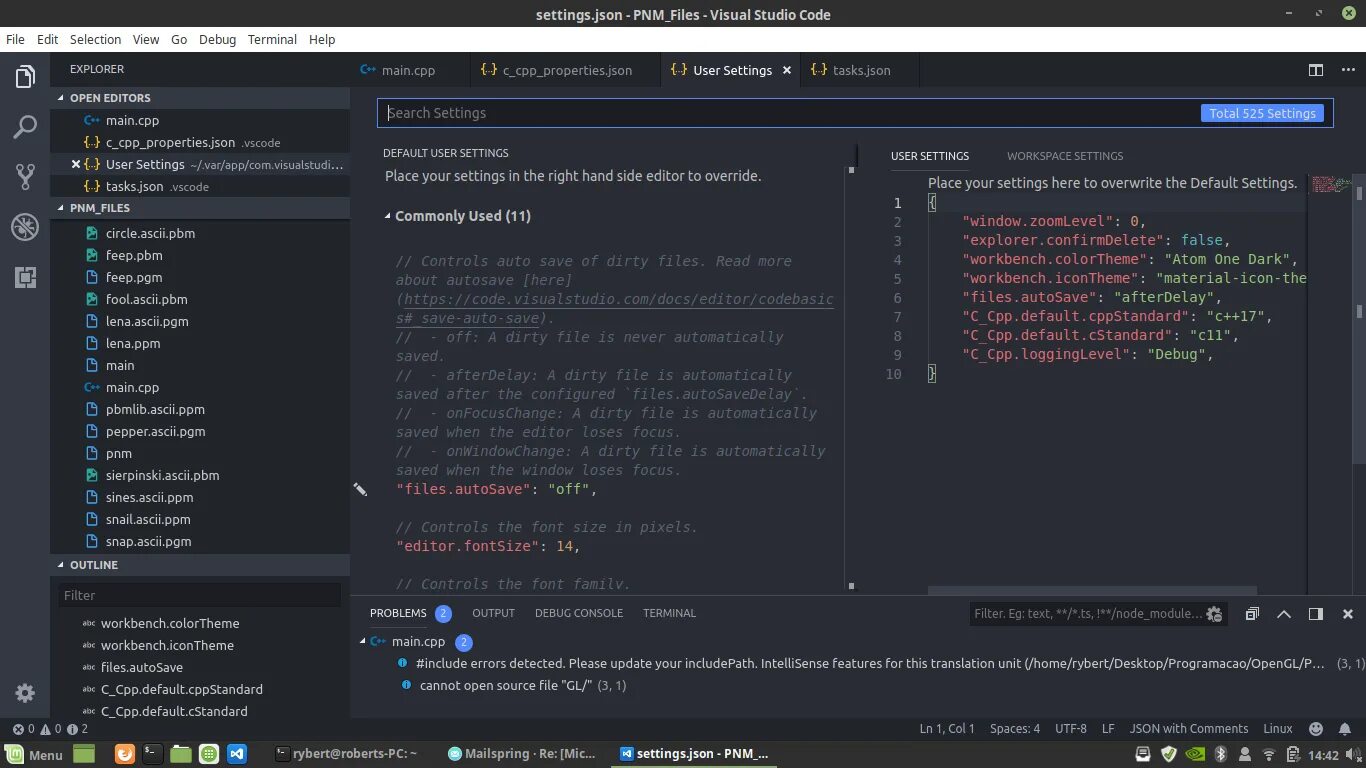The width and height of the screenshot is (1366, 768).
Task: Open the Extensions view
Action: point(25,277)
